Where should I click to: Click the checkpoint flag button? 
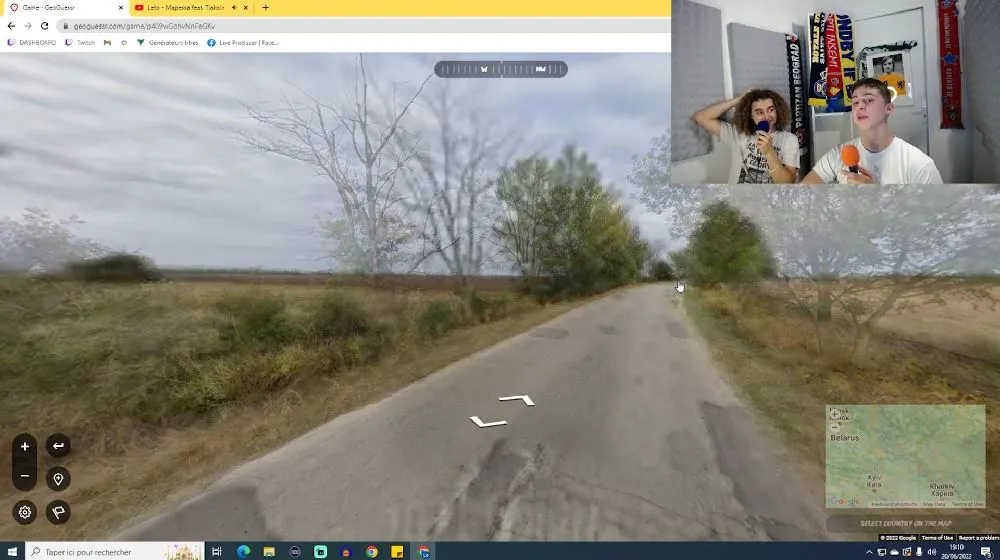(58, 512)
